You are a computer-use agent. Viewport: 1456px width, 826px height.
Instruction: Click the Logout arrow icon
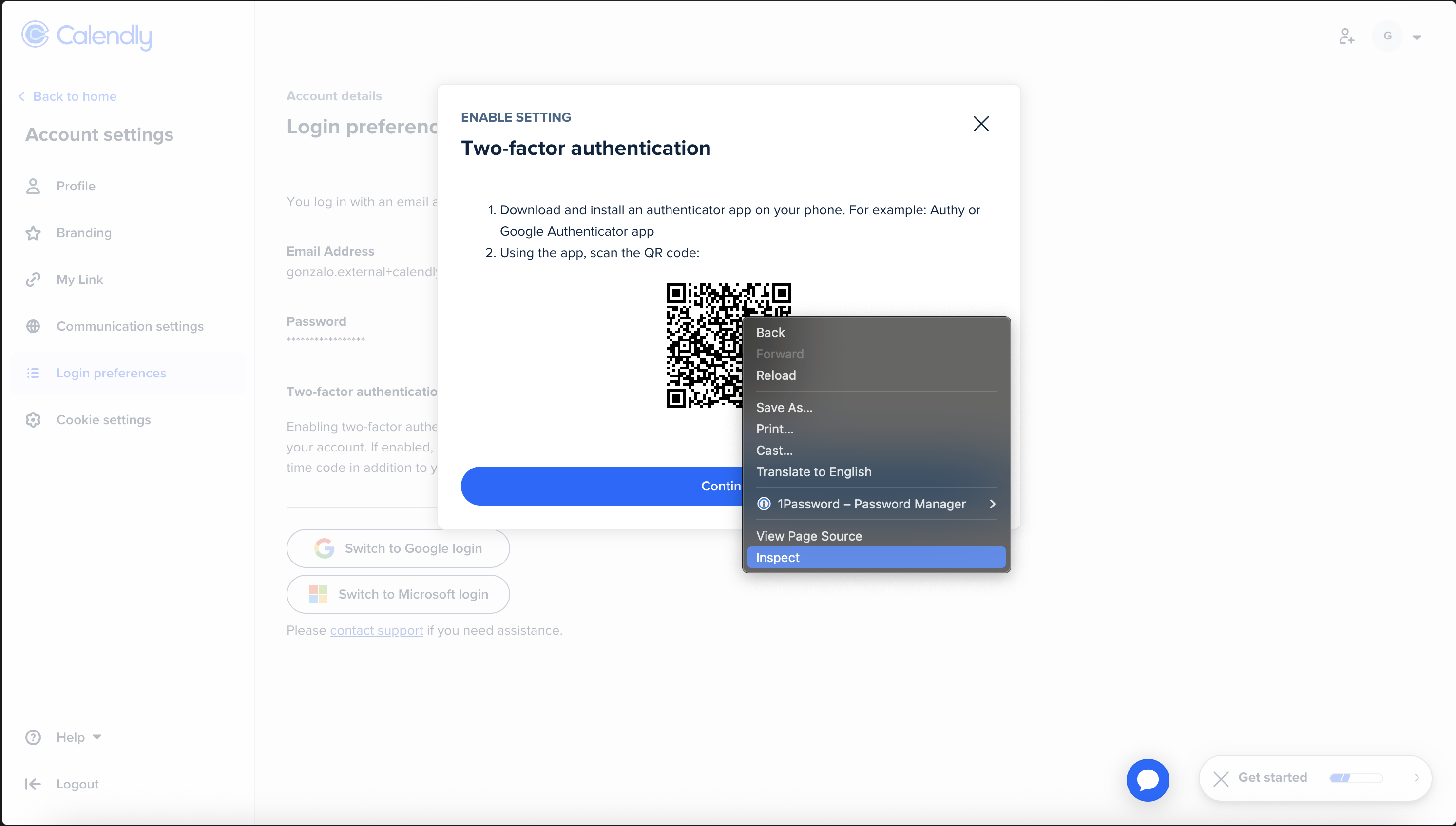[33, 784]
